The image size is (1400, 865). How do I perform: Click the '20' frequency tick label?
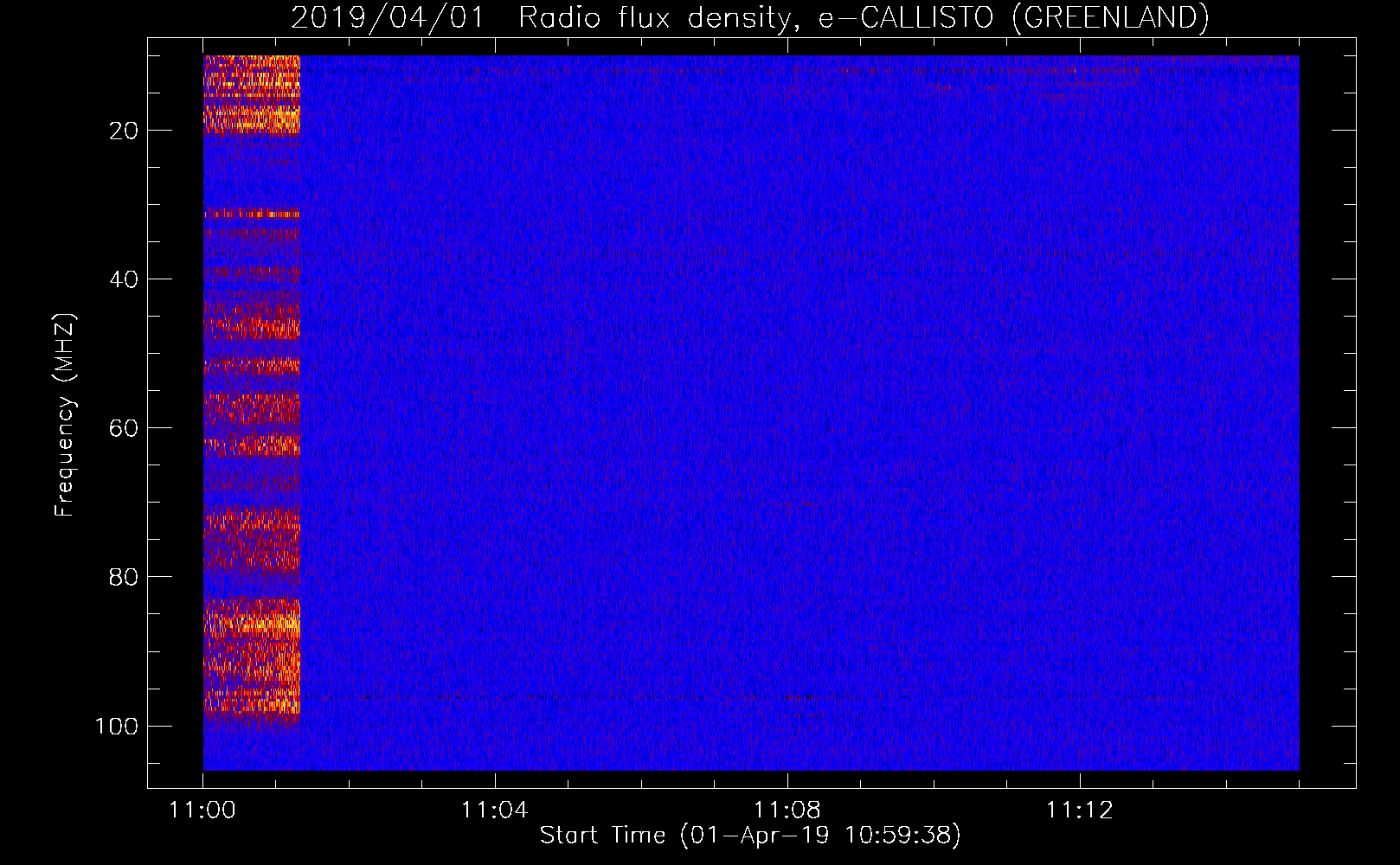coord(124,131)
